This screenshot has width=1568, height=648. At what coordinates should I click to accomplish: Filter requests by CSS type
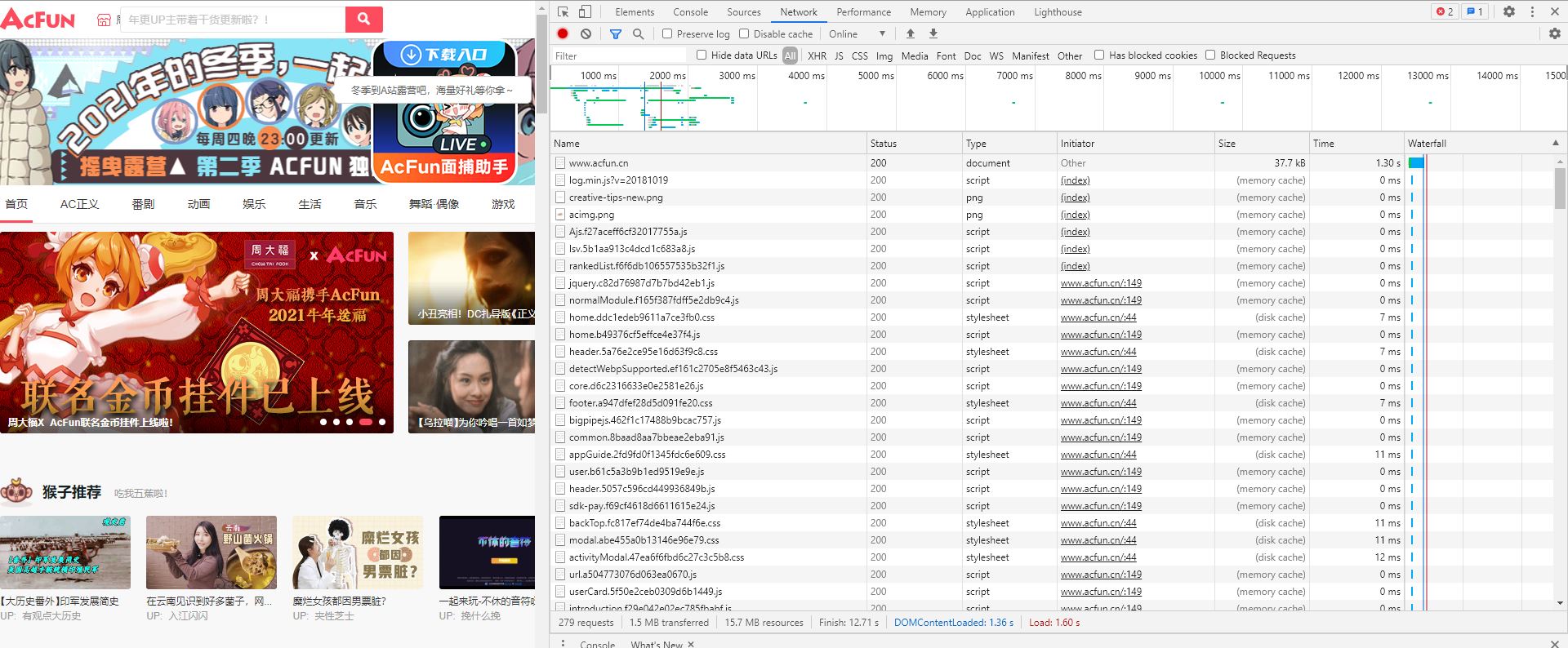point(859,55)
